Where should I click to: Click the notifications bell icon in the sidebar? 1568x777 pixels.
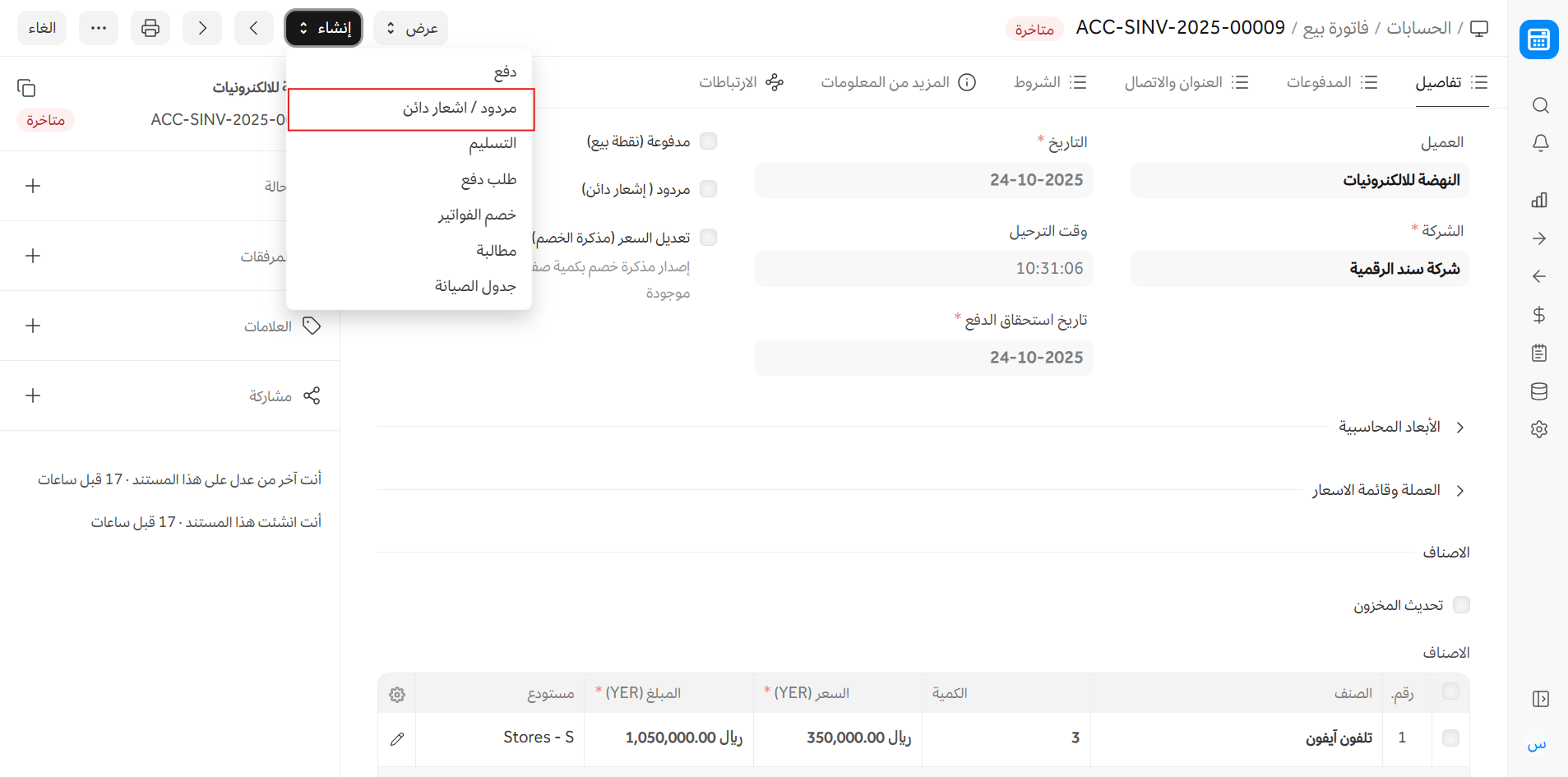[x=1540, y=143]
